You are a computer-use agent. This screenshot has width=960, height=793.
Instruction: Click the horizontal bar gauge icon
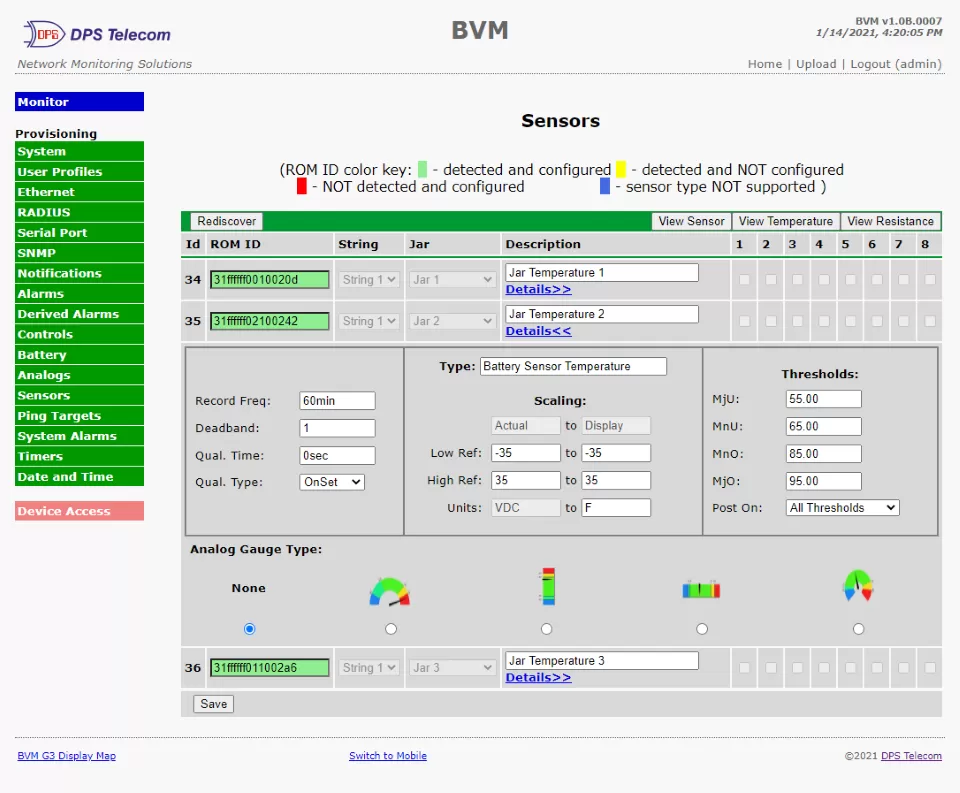pyautogui.click(x=701, y=589)
